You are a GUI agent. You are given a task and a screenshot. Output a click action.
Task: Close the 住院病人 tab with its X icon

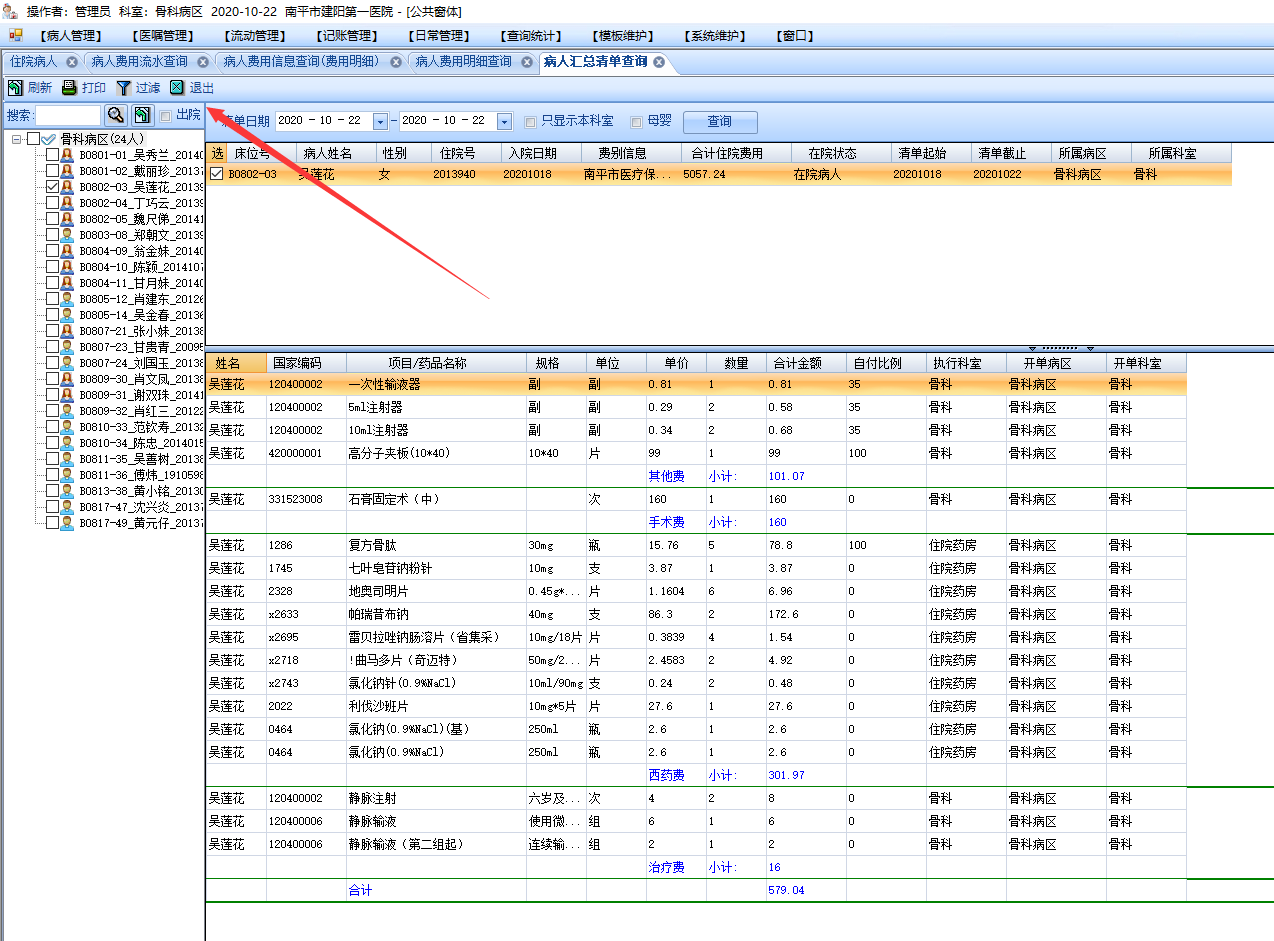[70, 62]
